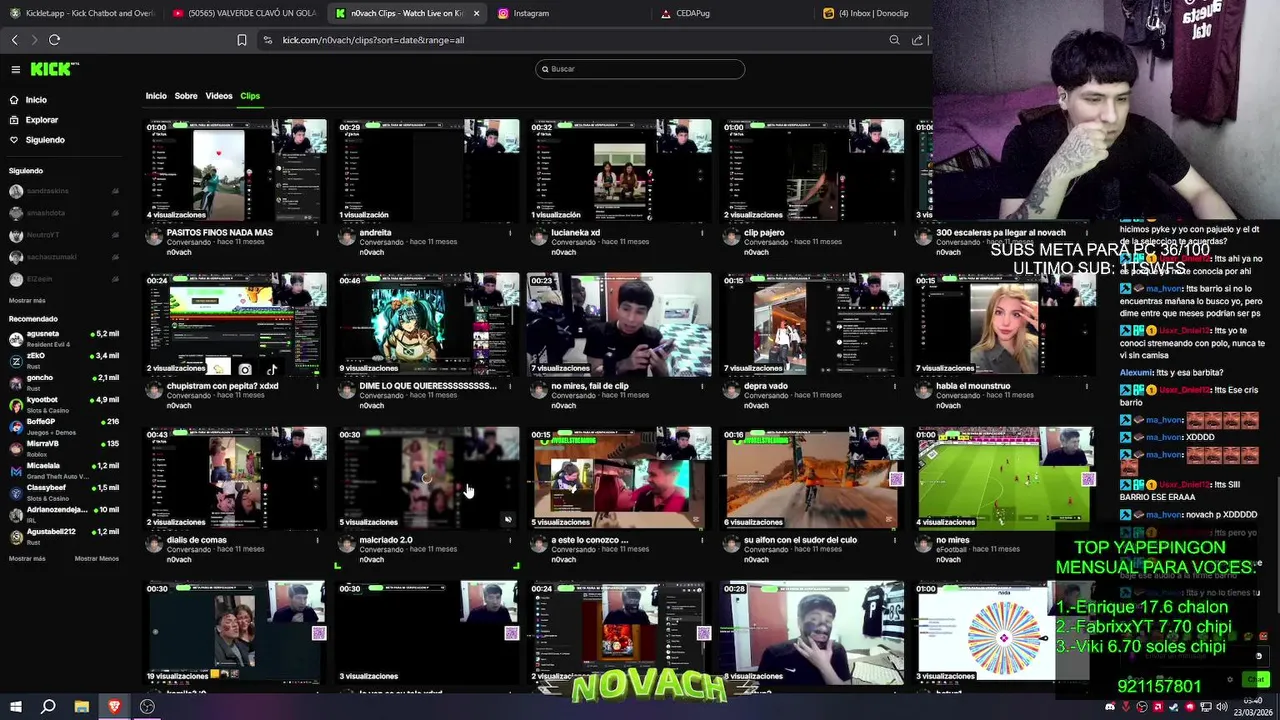Open options menu for dialis de comas

coord(317,540)
